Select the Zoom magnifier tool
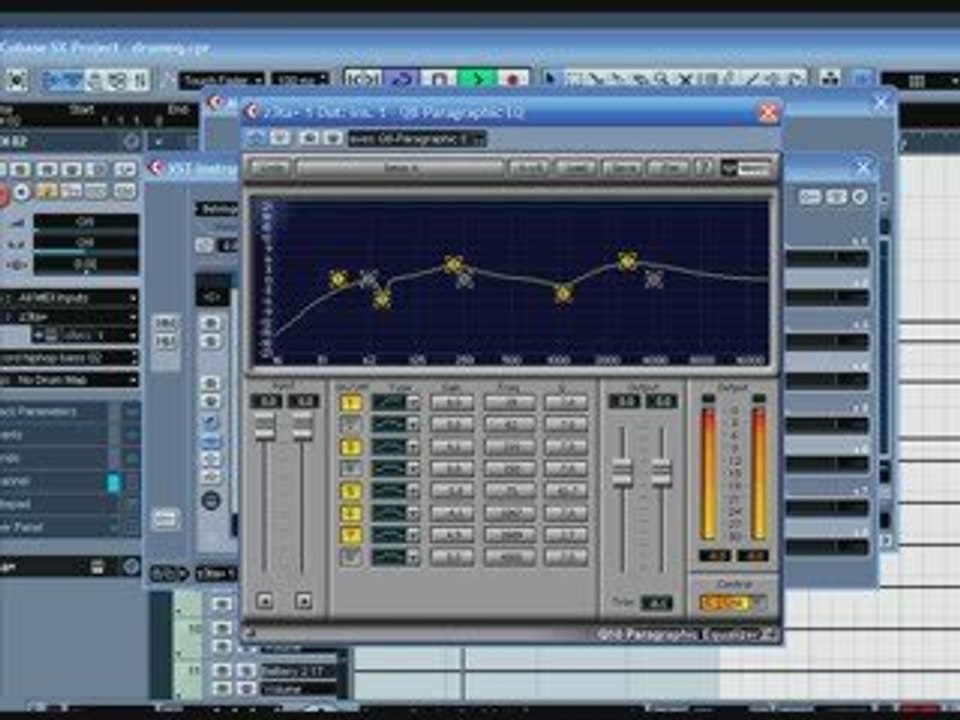Screen dimensions: 960x720 [x=661, y=79]
